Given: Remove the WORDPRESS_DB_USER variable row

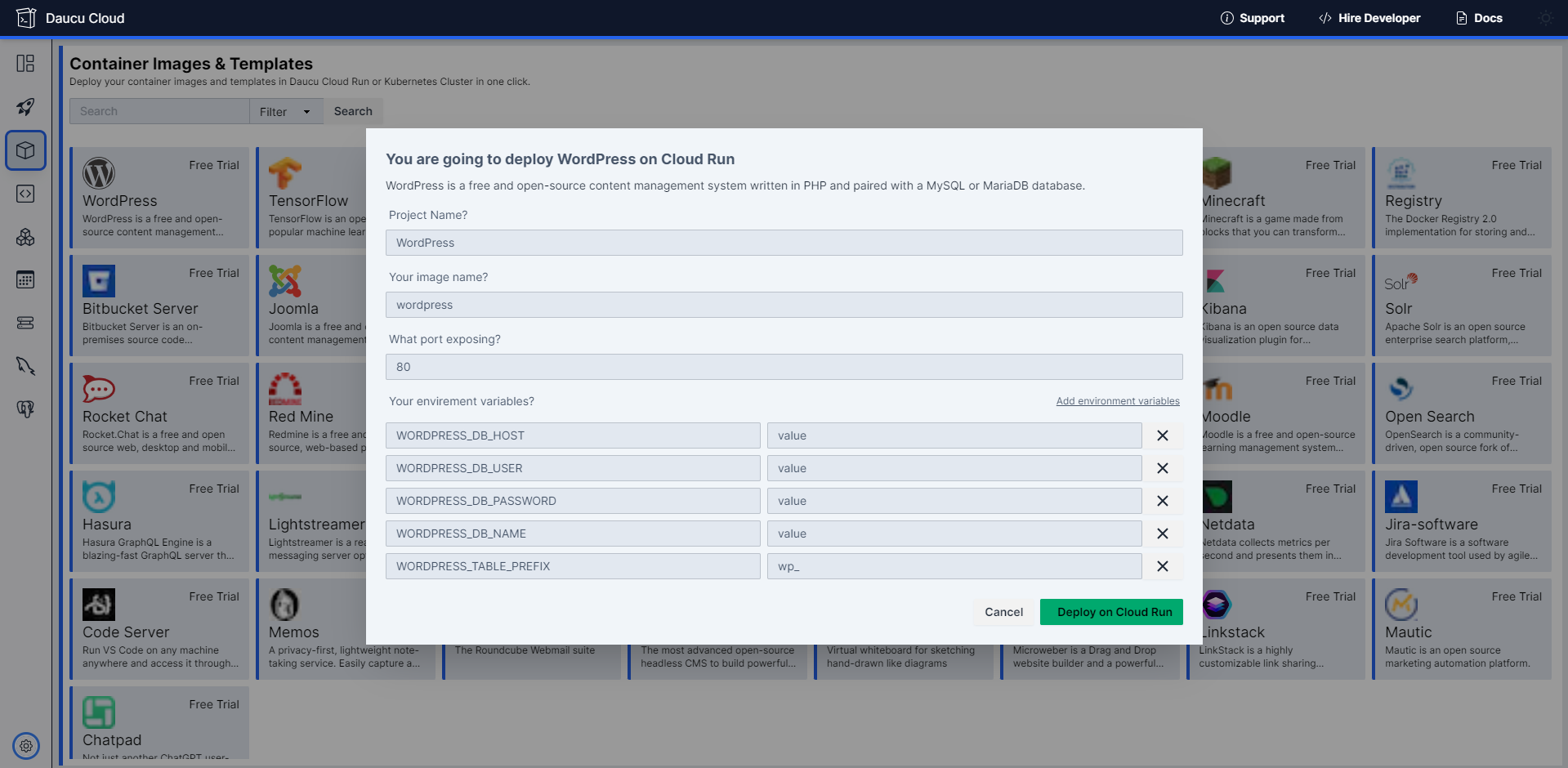Looking at the screenshot, I should (x=1163, y=468).
